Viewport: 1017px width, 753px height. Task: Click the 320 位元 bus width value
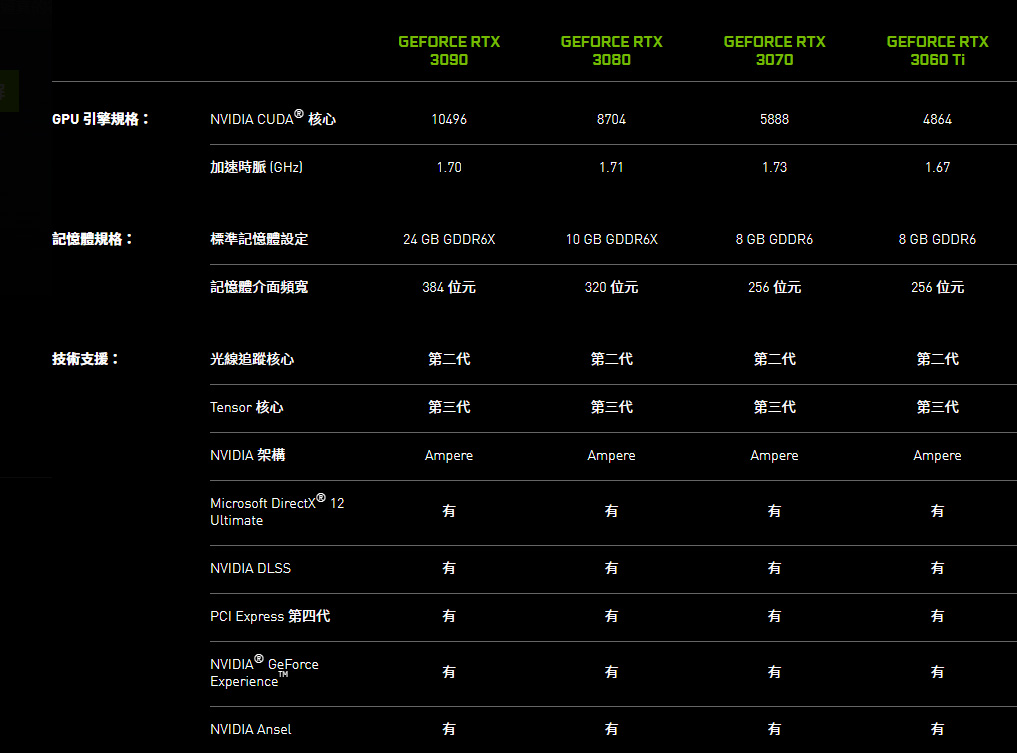(x=612, y=287)
